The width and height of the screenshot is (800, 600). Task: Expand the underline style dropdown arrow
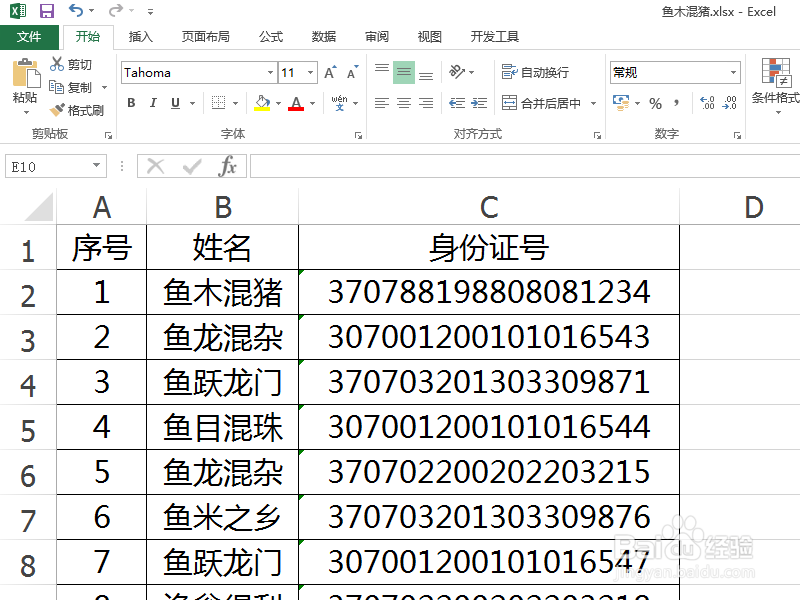click(192, 104)
